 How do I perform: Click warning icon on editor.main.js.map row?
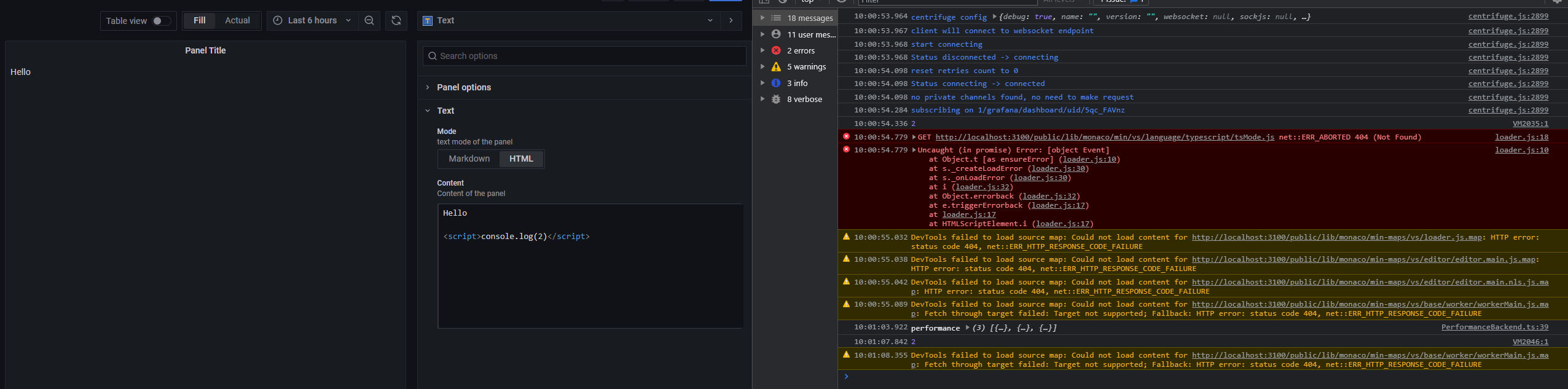(x=846, y=259)
